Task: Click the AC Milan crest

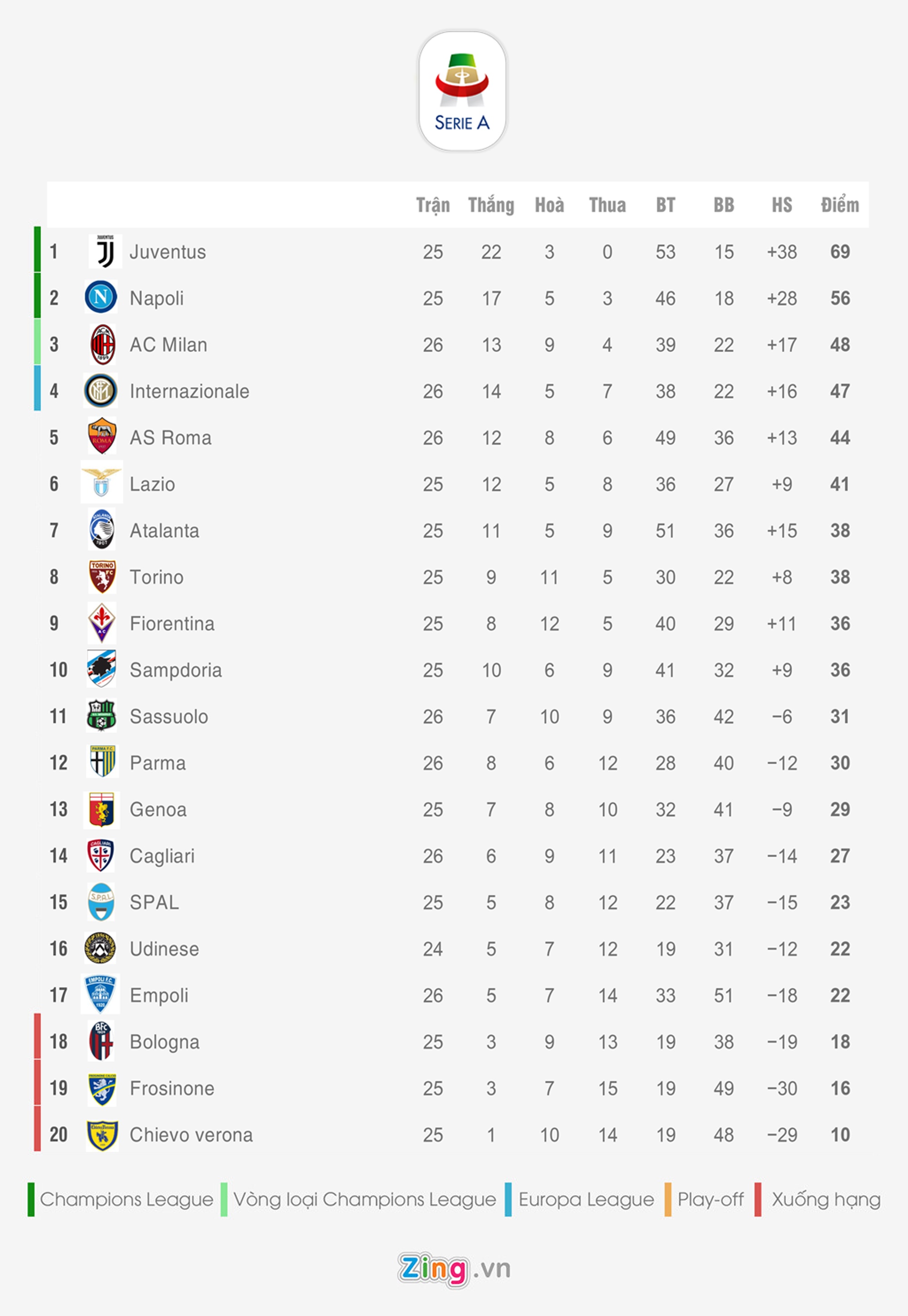Action: click(x=103, y=344)
